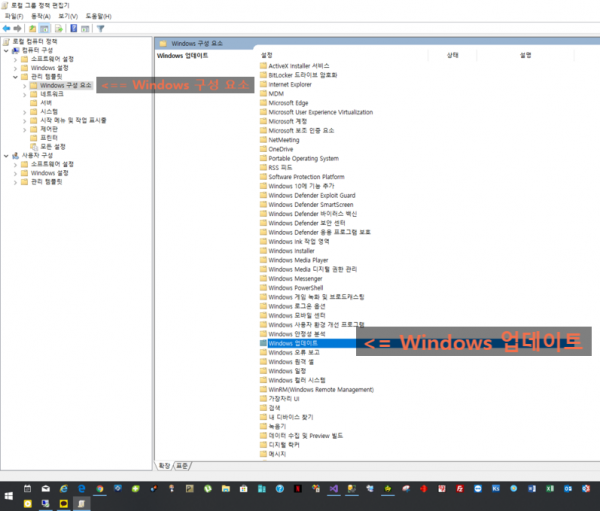
Task: Sort by the 설정 column header
Action: pos(267,55)
